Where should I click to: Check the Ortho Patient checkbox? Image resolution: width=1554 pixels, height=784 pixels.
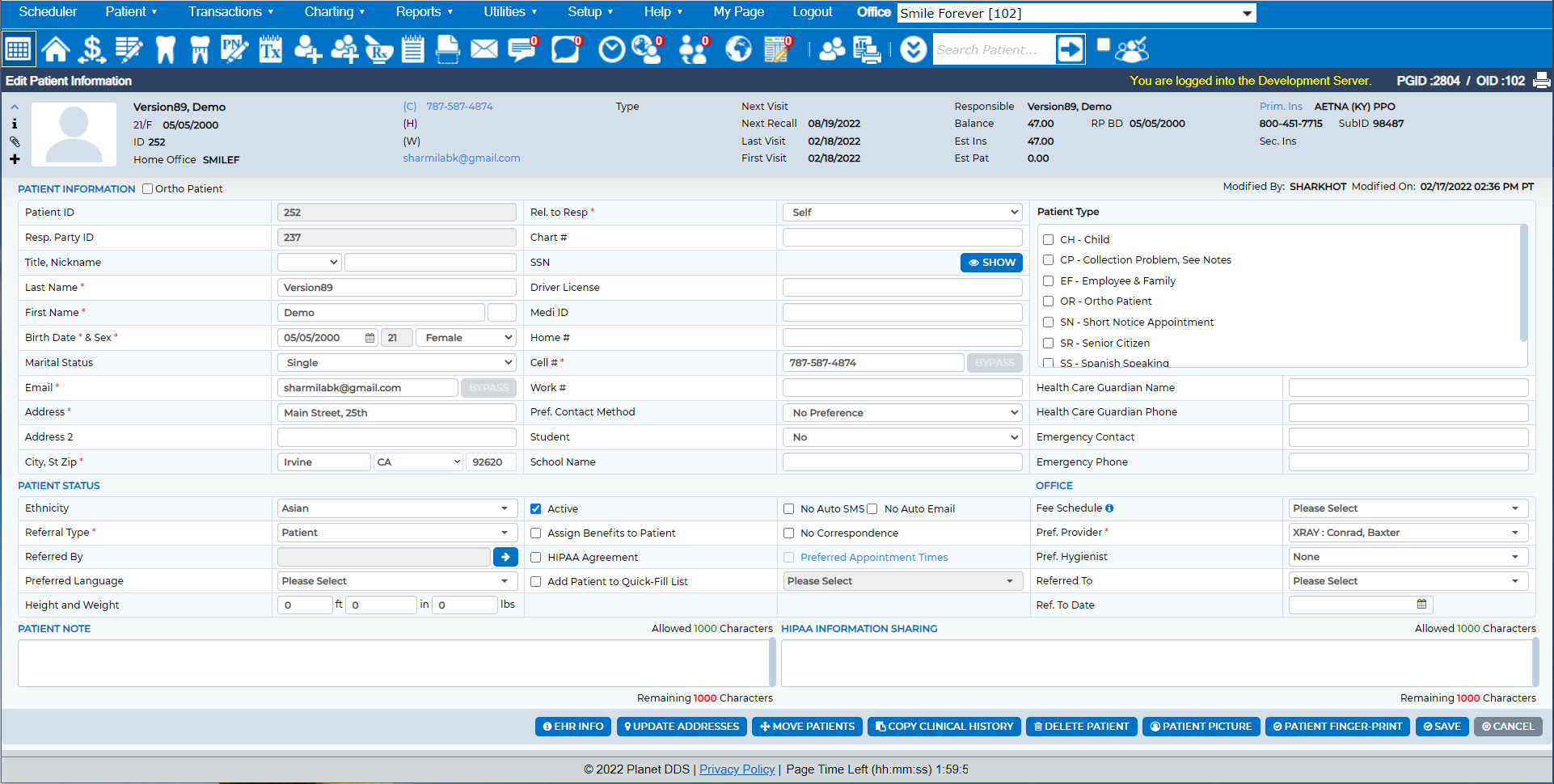coord(147,189)
